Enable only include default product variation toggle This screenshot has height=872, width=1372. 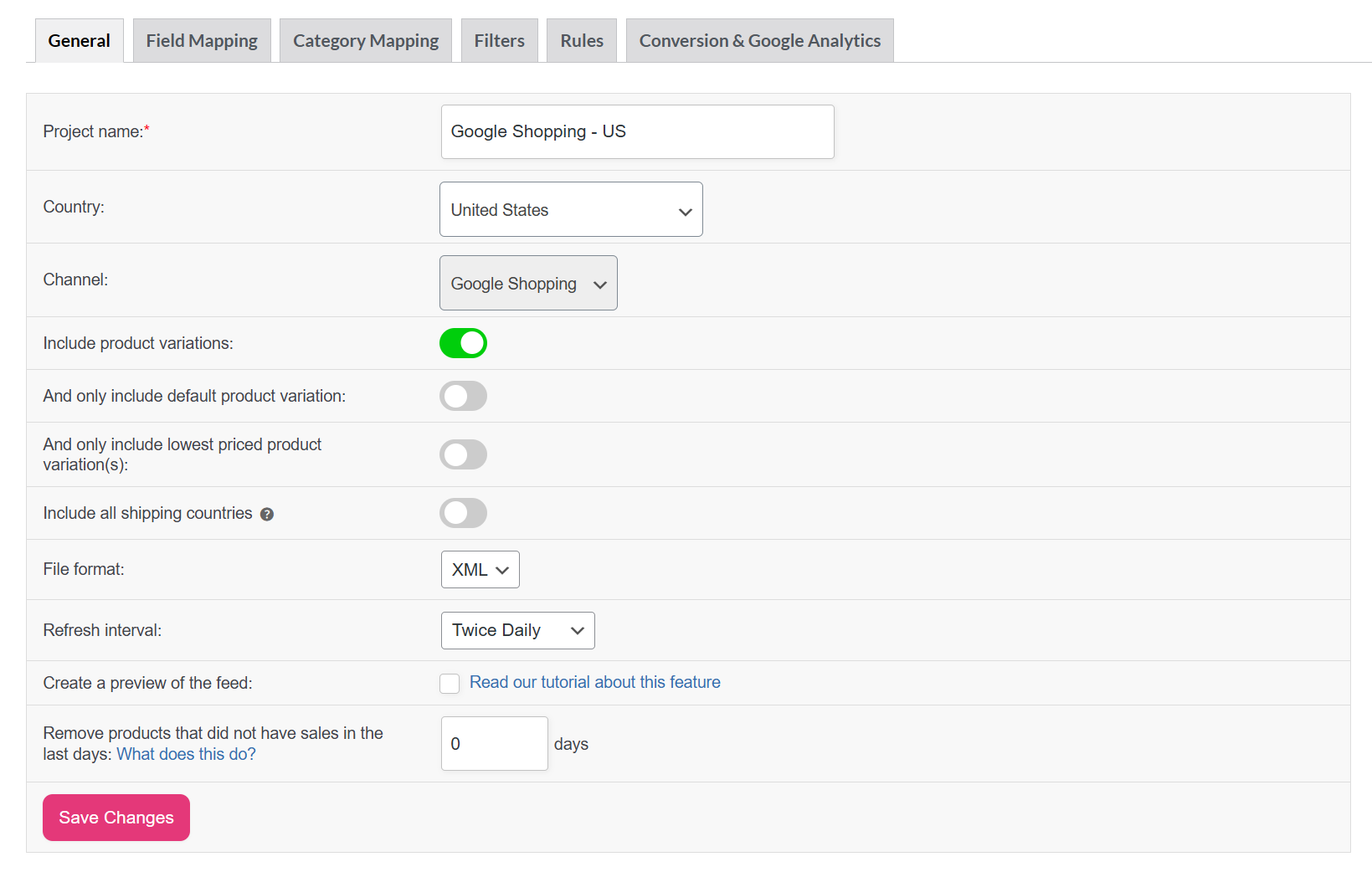pyautogui.click(x=463, y=396)
